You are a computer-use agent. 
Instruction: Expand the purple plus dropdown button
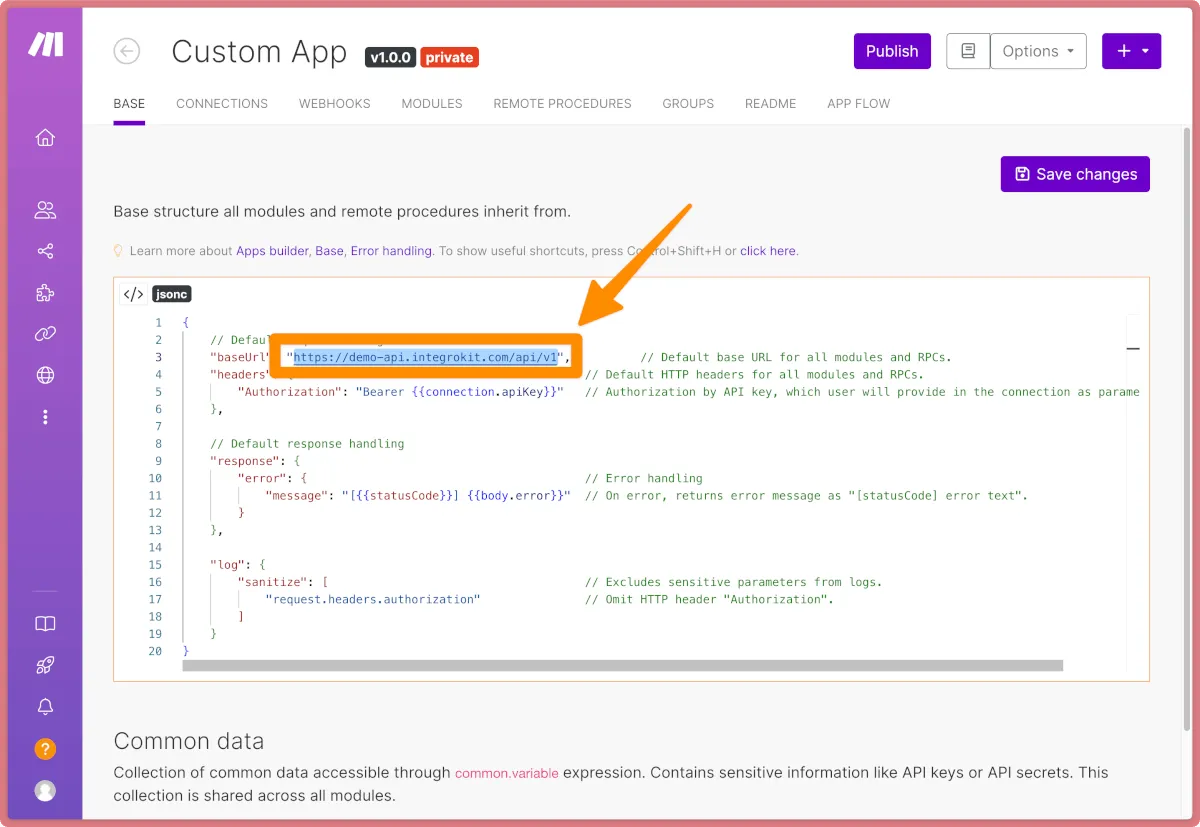(x=1131, y=51)
